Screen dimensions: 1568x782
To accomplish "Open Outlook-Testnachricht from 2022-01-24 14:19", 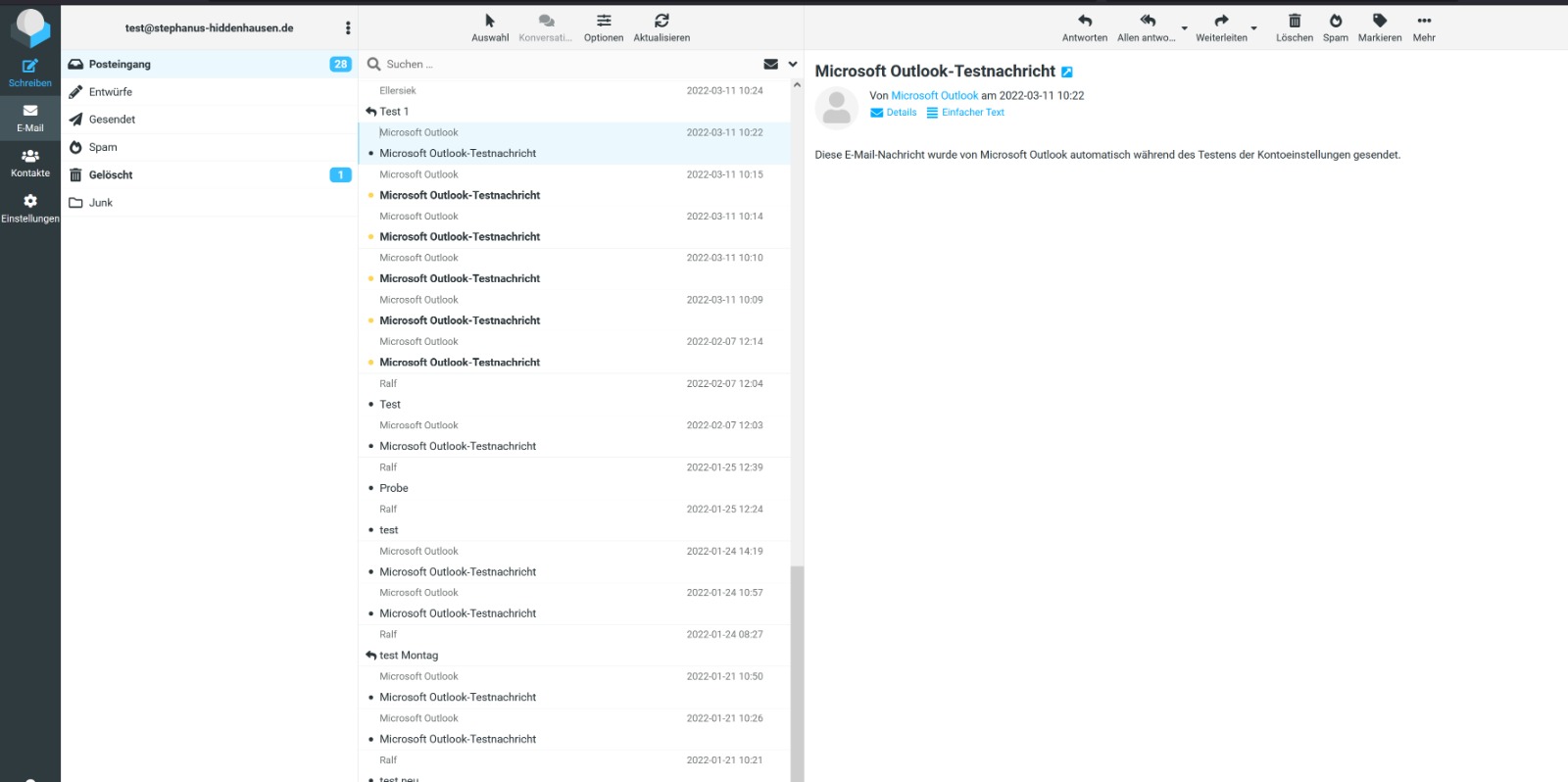I will [x=574, y=562].
